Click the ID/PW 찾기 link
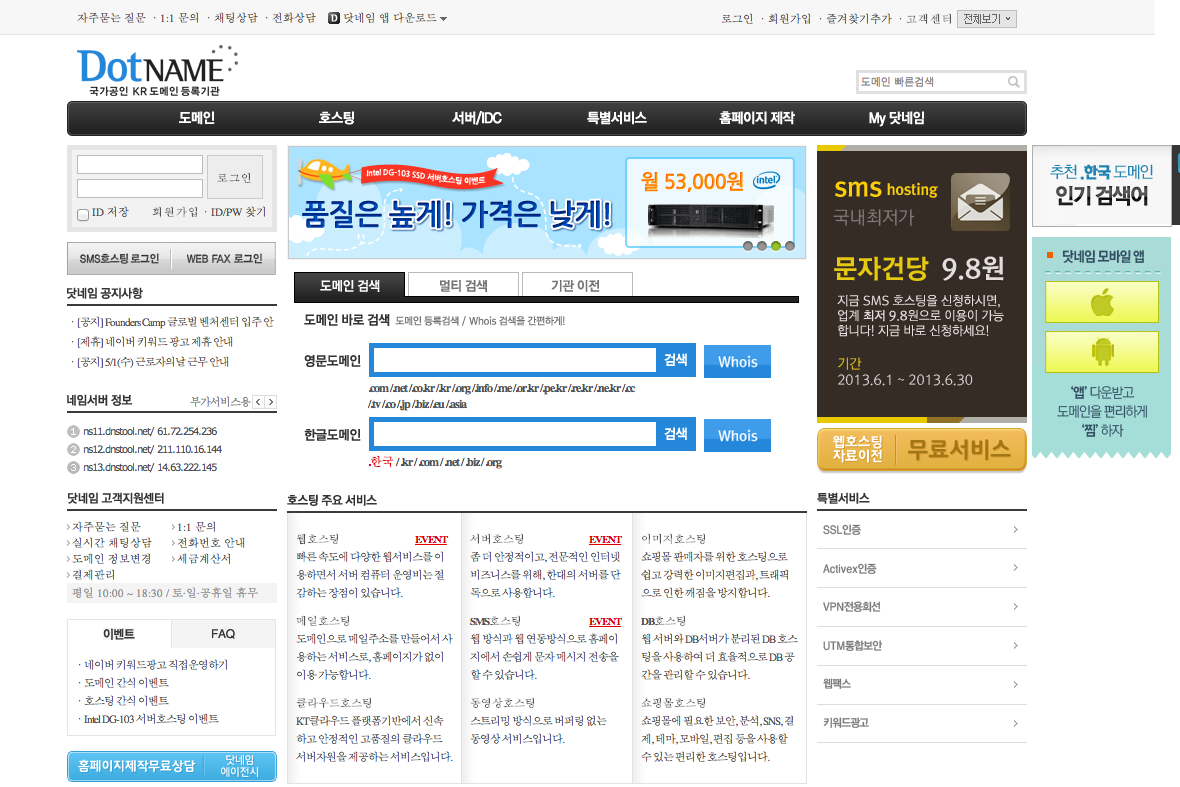The width and height of the screenshot is (1180, 787). click(x=239, y=212)
